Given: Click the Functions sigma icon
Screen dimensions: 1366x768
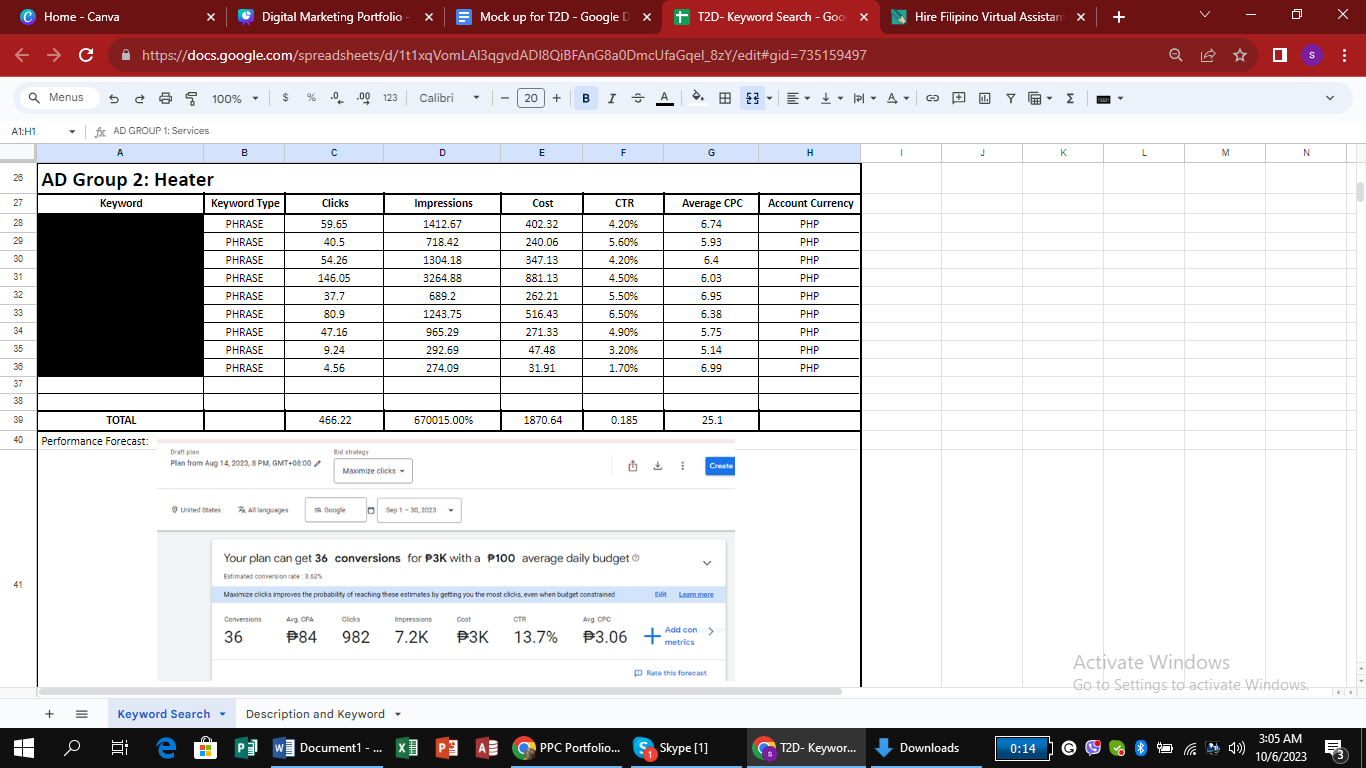Looking at the screenshot, I should (1070, 98).
